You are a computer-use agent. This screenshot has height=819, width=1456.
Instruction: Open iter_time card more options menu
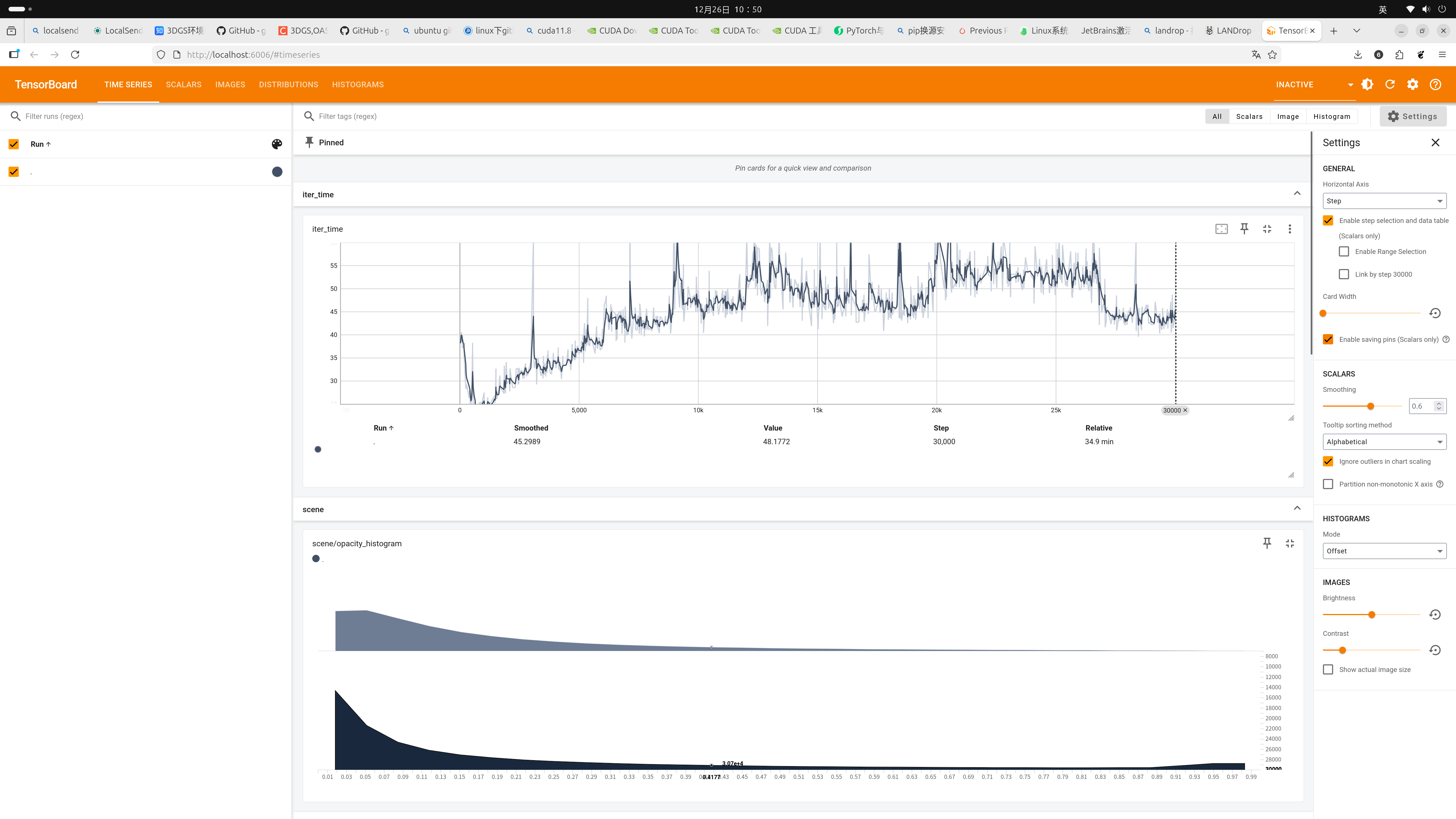(1289, 228)
